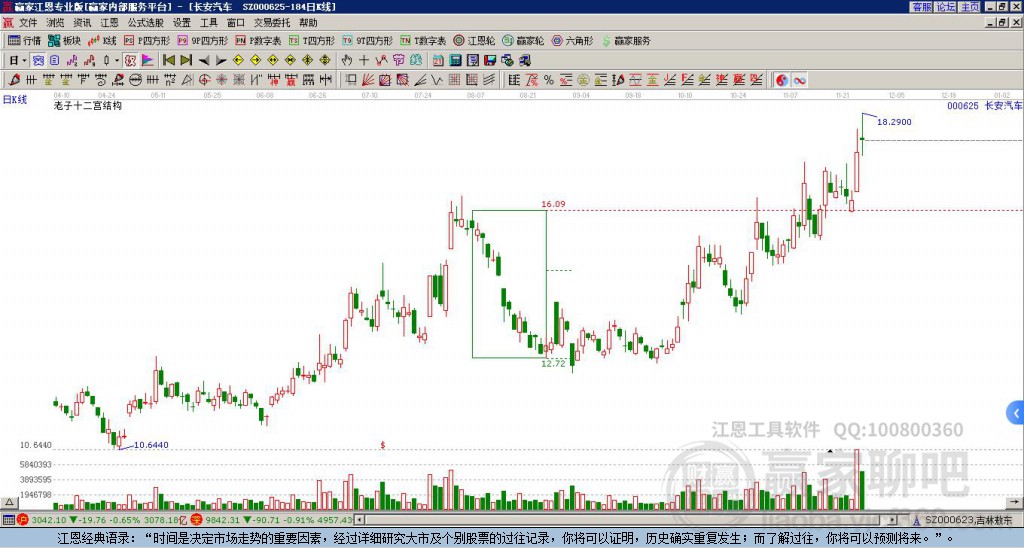Open the P四方形 tool
This screenshot has width=1024, height=548.
pyautogui.click(x=147, y=40)
